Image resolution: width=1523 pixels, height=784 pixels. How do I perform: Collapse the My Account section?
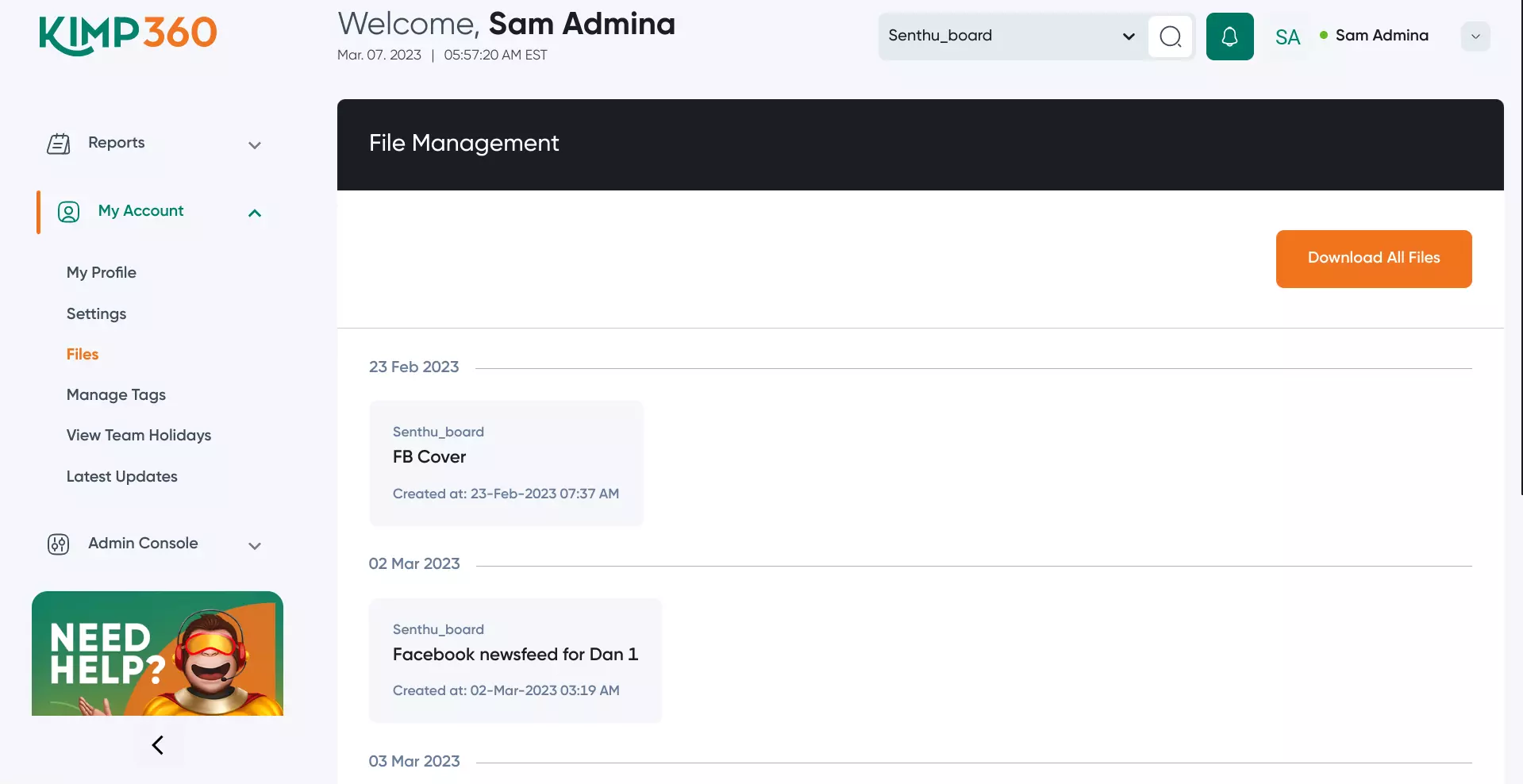point(254,213)
